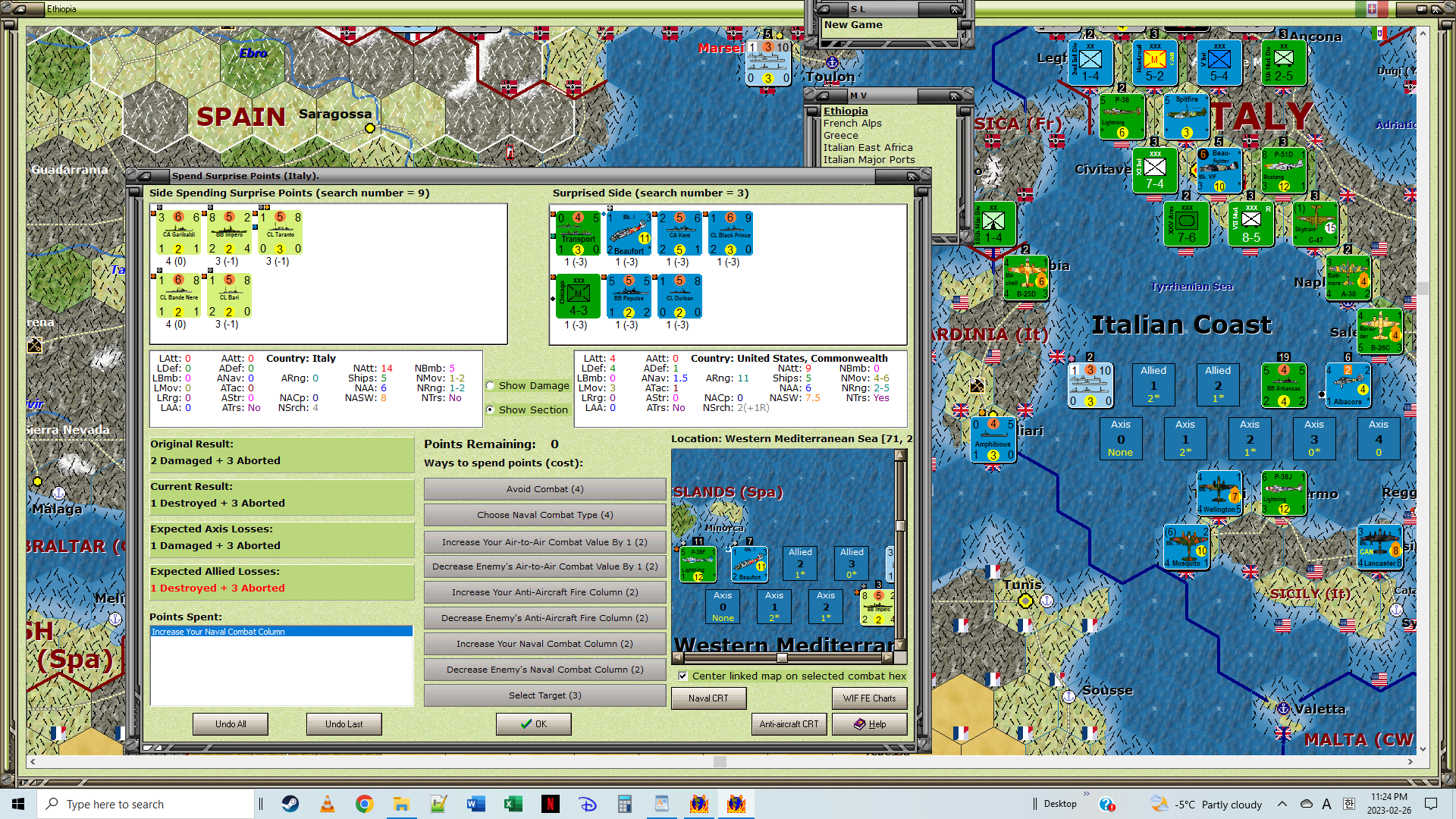Click Decrease Enemy's Naval Combat Column button
This screenshot has width=1456, height=819.
[544, 670]
